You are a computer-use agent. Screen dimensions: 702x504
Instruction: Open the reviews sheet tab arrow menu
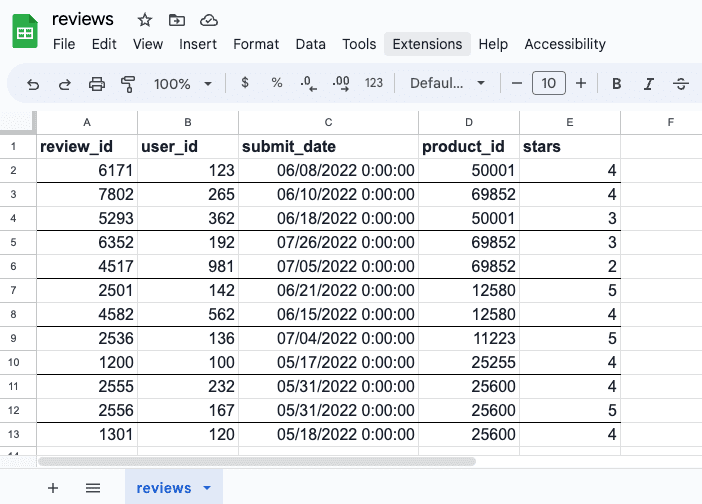207,488
